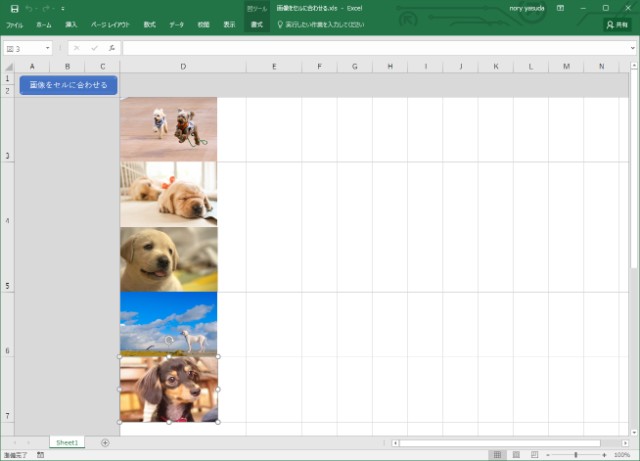The image size is (640, 461).
Task: Open the 挿入 ribbon tab
Action: point(70,24)
